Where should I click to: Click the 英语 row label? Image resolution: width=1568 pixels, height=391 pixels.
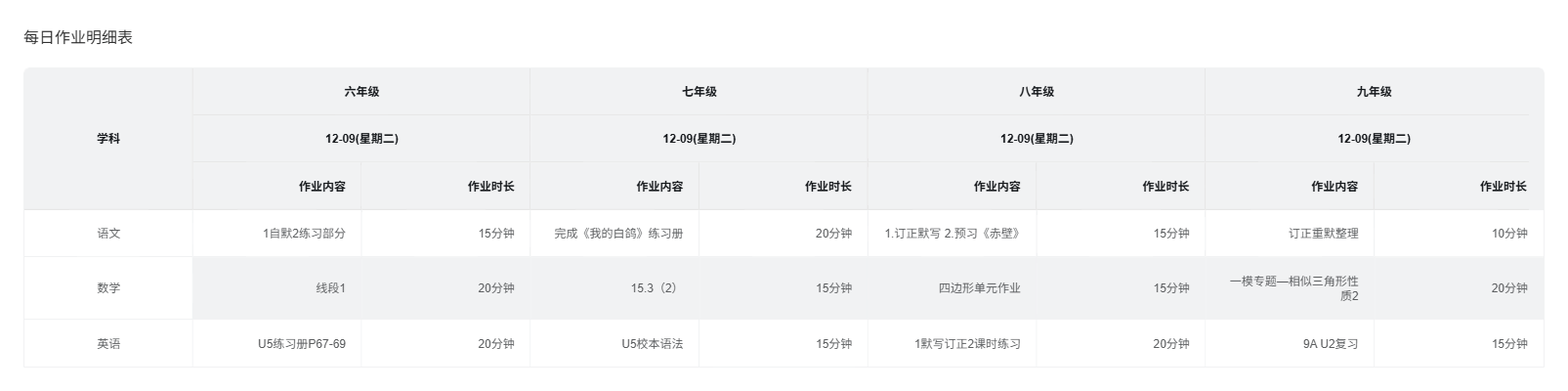(x=108, y=344)
